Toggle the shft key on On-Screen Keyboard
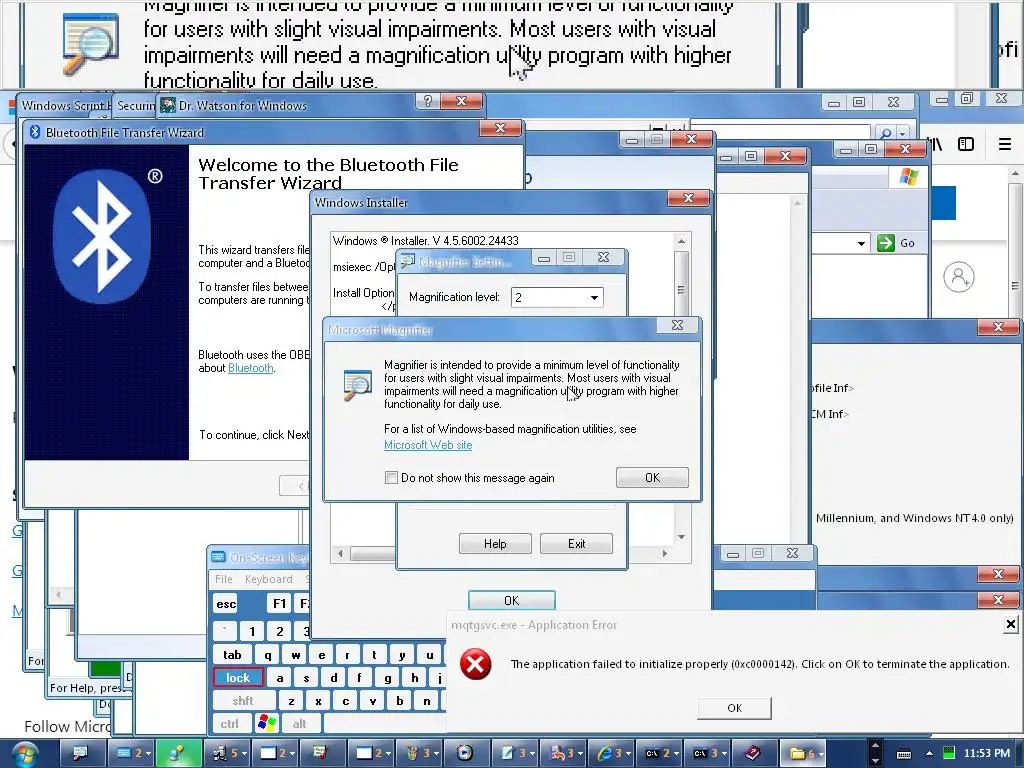Image resolution: width=1024 pixels, height=768 pixels. click(242, 701)
